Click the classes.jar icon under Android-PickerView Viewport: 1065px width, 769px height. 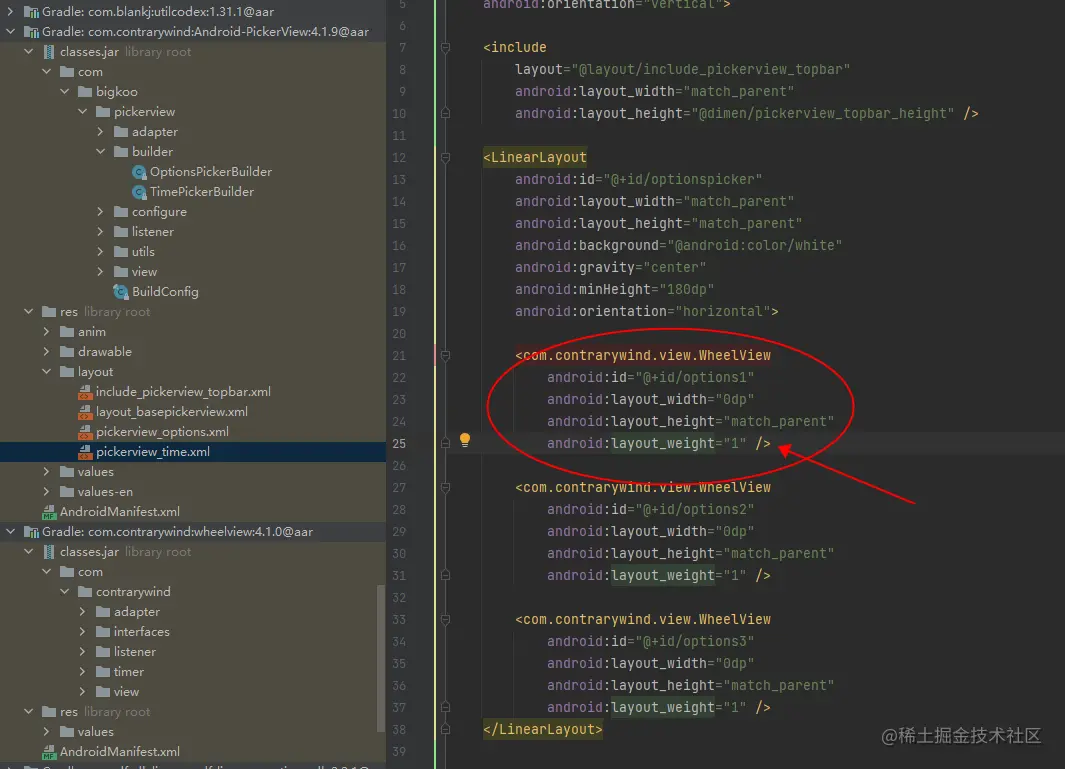click(49, 52)
